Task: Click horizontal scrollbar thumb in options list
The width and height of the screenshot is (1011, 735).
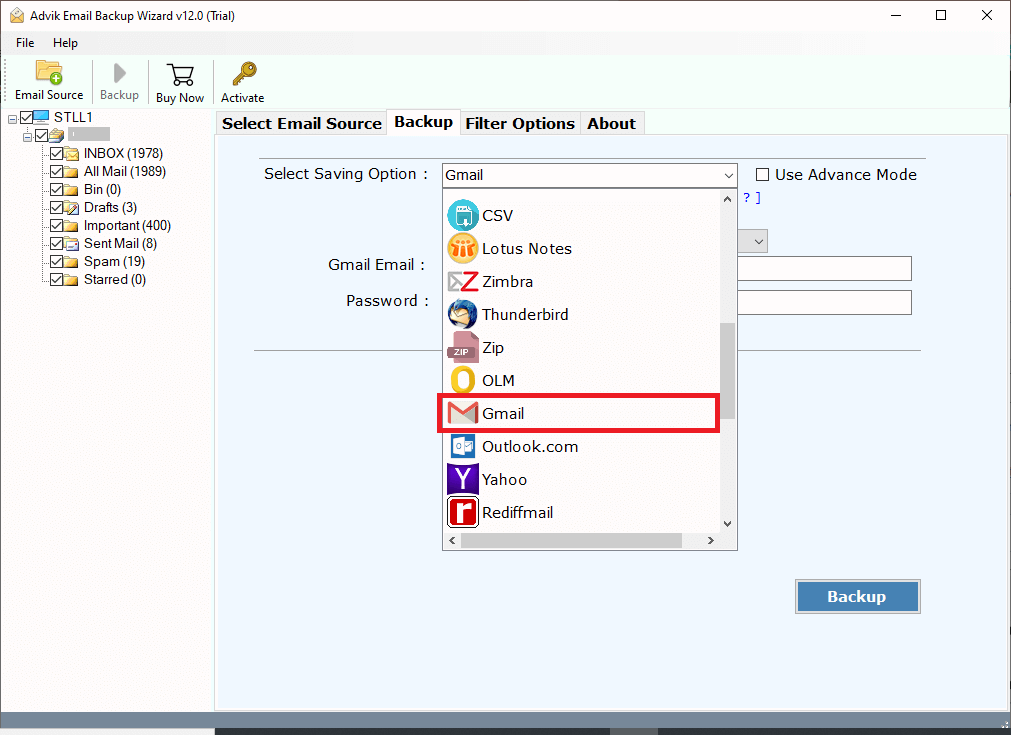Action: point(571,540)
